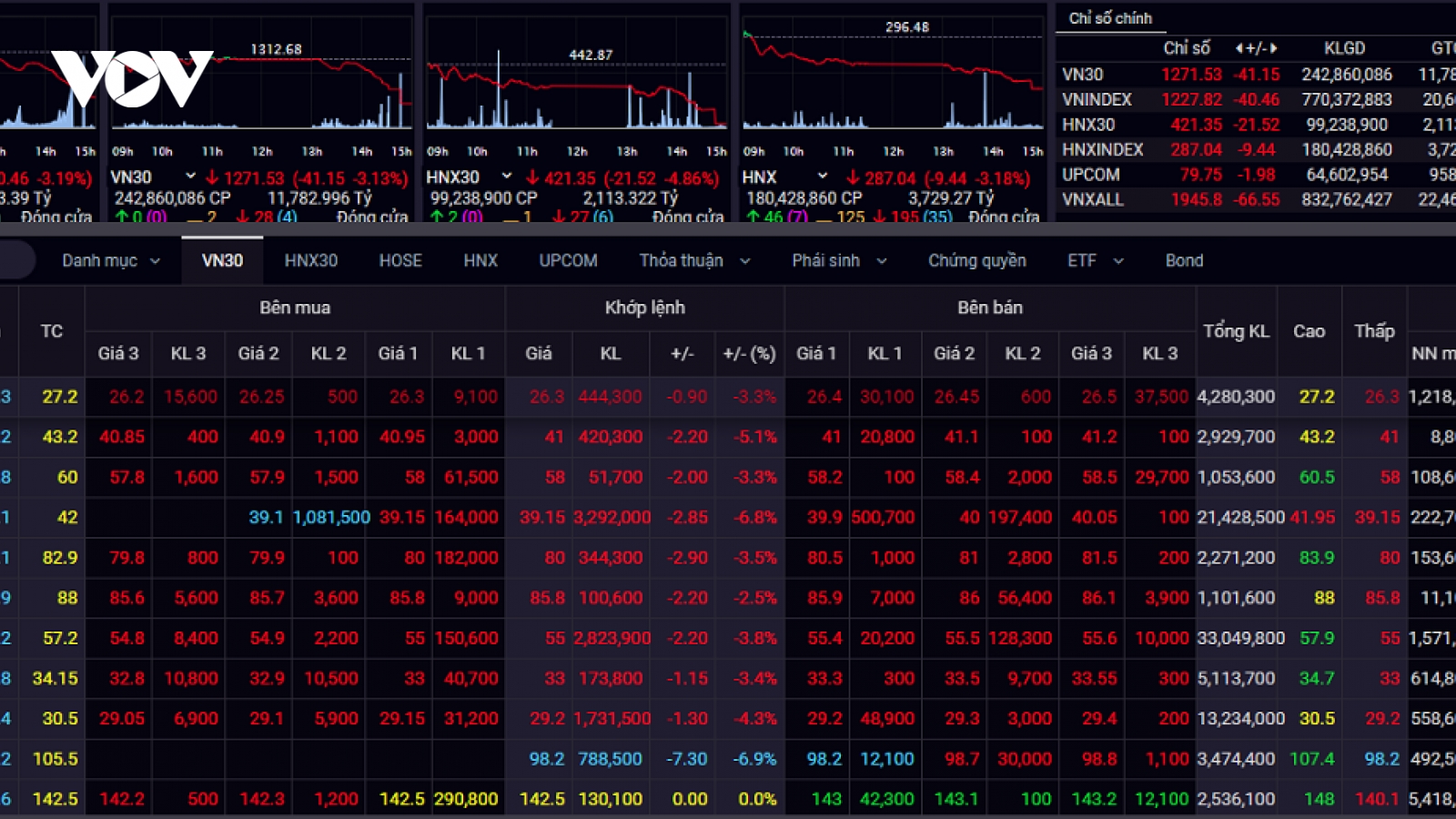
Task: Switch to the HNX30 tab
Action: coord(310,260)
